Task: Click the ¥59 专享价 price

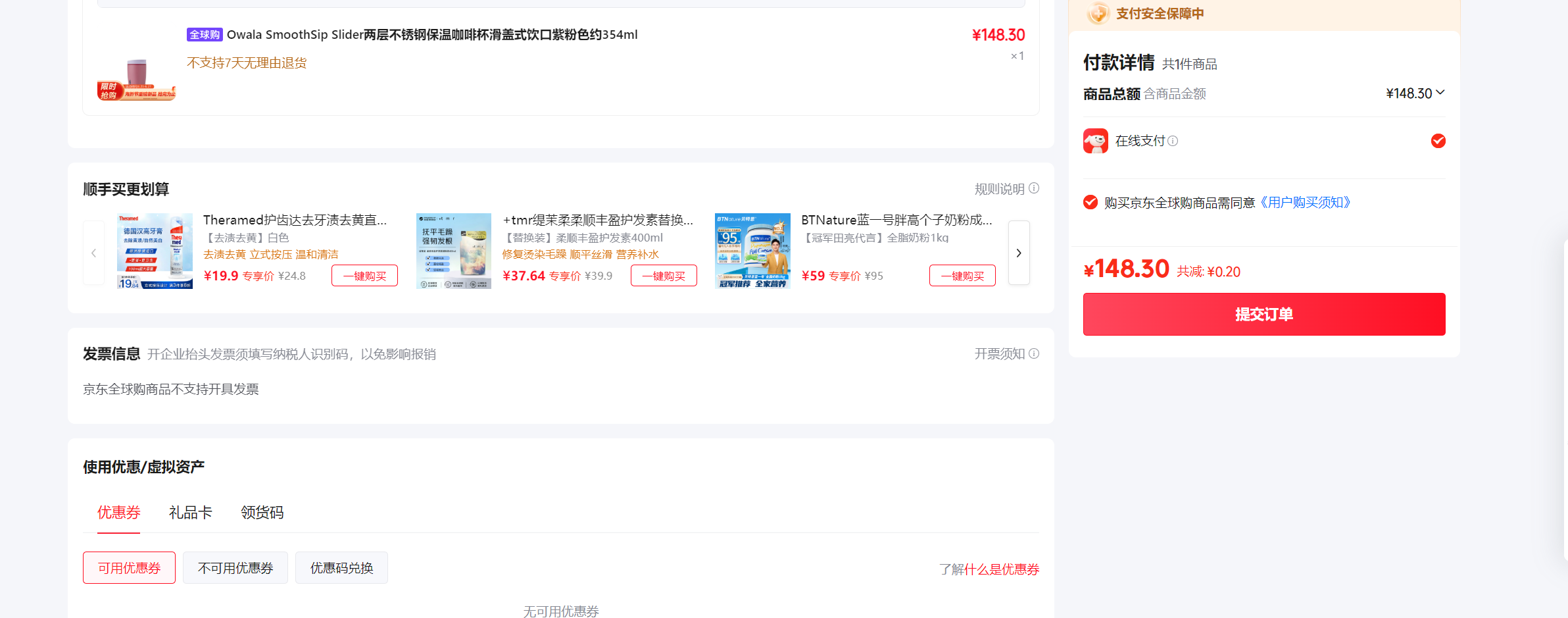Action: click(x=831, y=276)
